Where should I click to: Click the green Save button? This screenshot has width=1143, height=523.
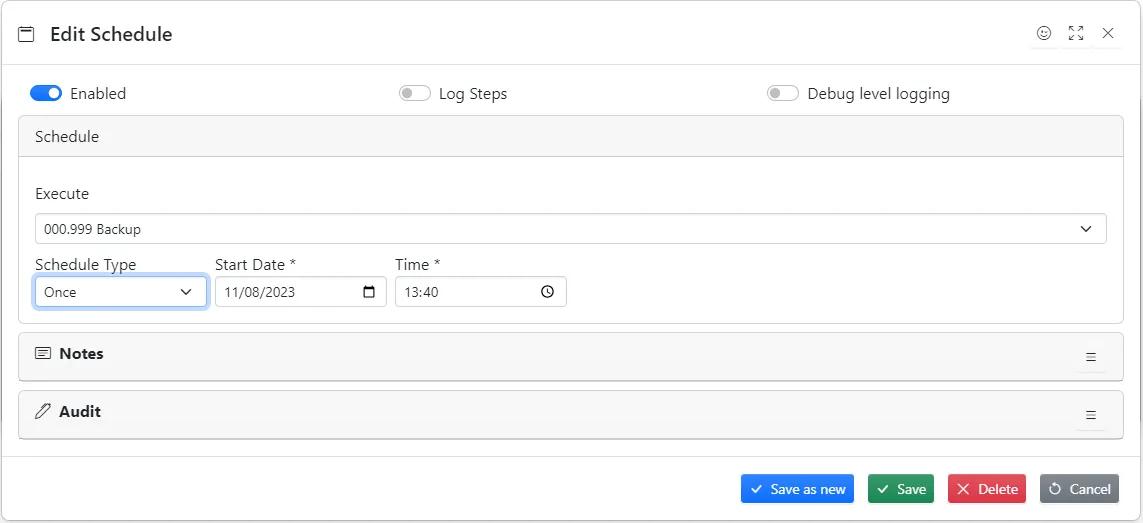pyautogui.click(x=901, y=489)
